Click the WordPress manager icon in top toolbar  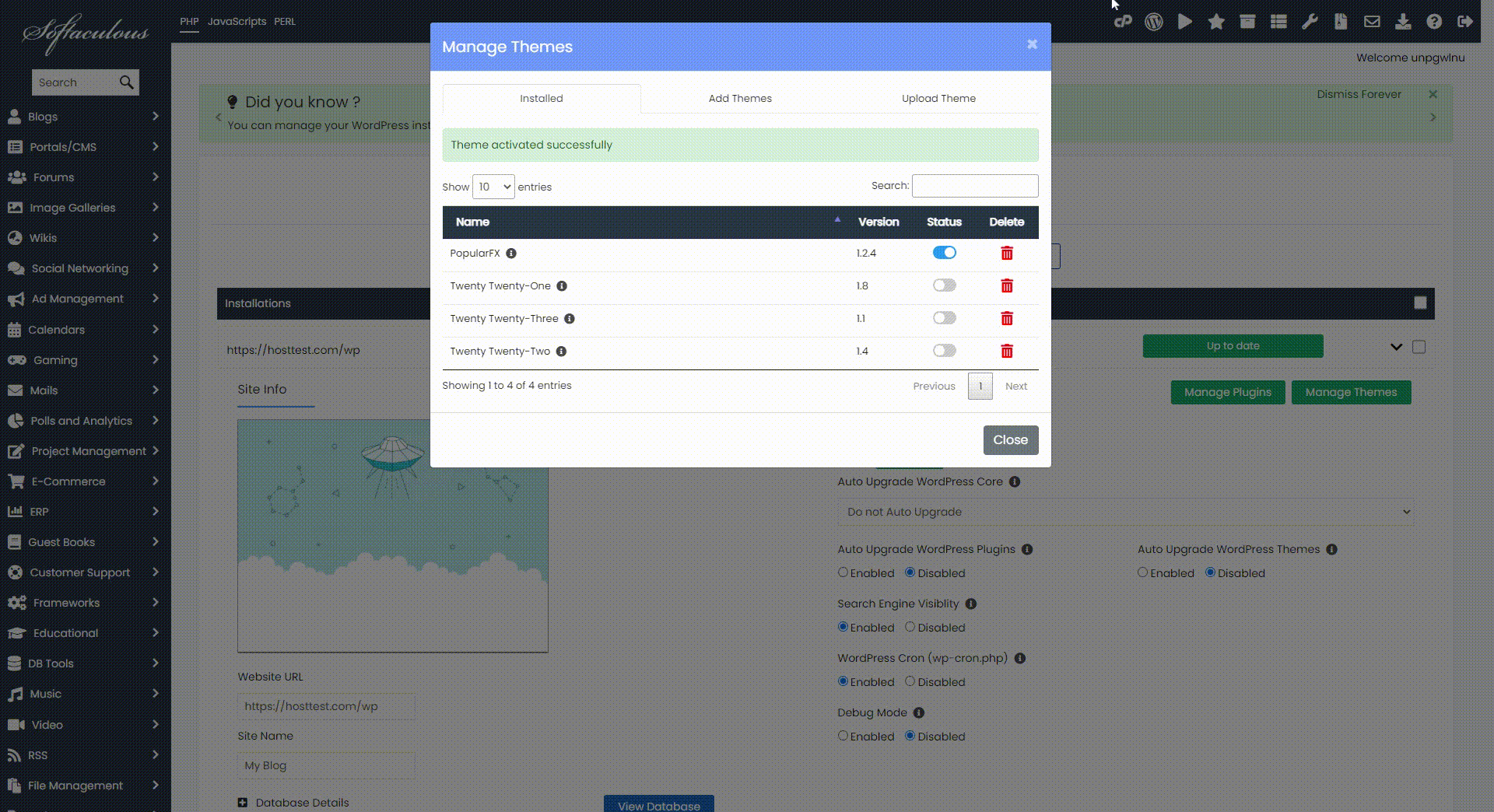[1154, 22]
